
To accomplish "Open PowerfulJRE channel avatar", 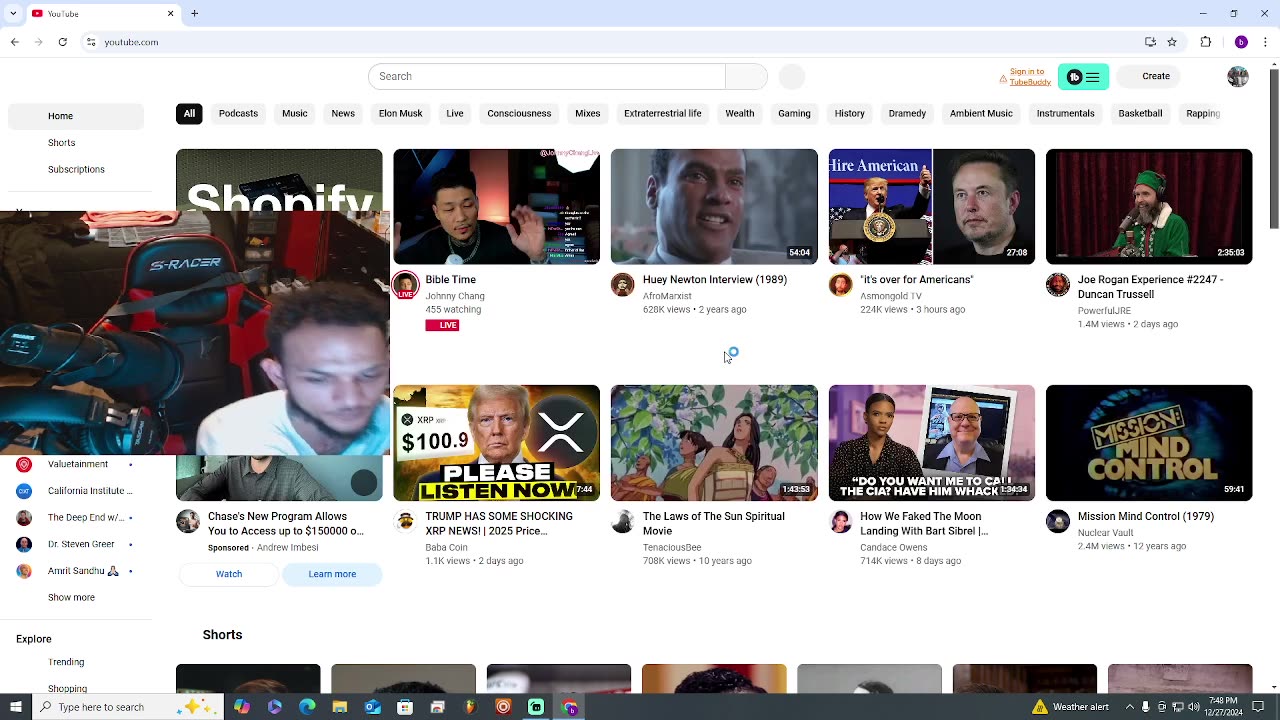I will click(x=1057, y=285).
